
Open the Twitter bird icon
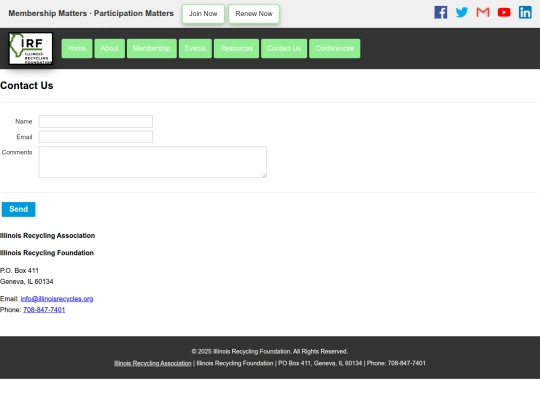coord(462,12)
